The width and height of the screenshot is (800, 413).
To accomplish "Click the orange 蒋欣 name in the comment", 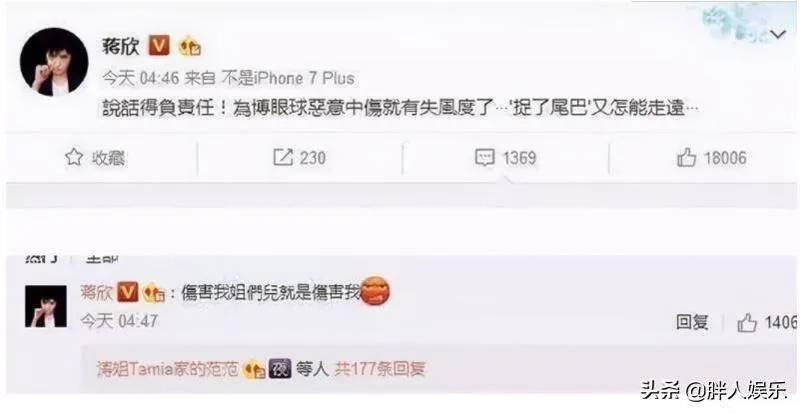I will 97,293.
